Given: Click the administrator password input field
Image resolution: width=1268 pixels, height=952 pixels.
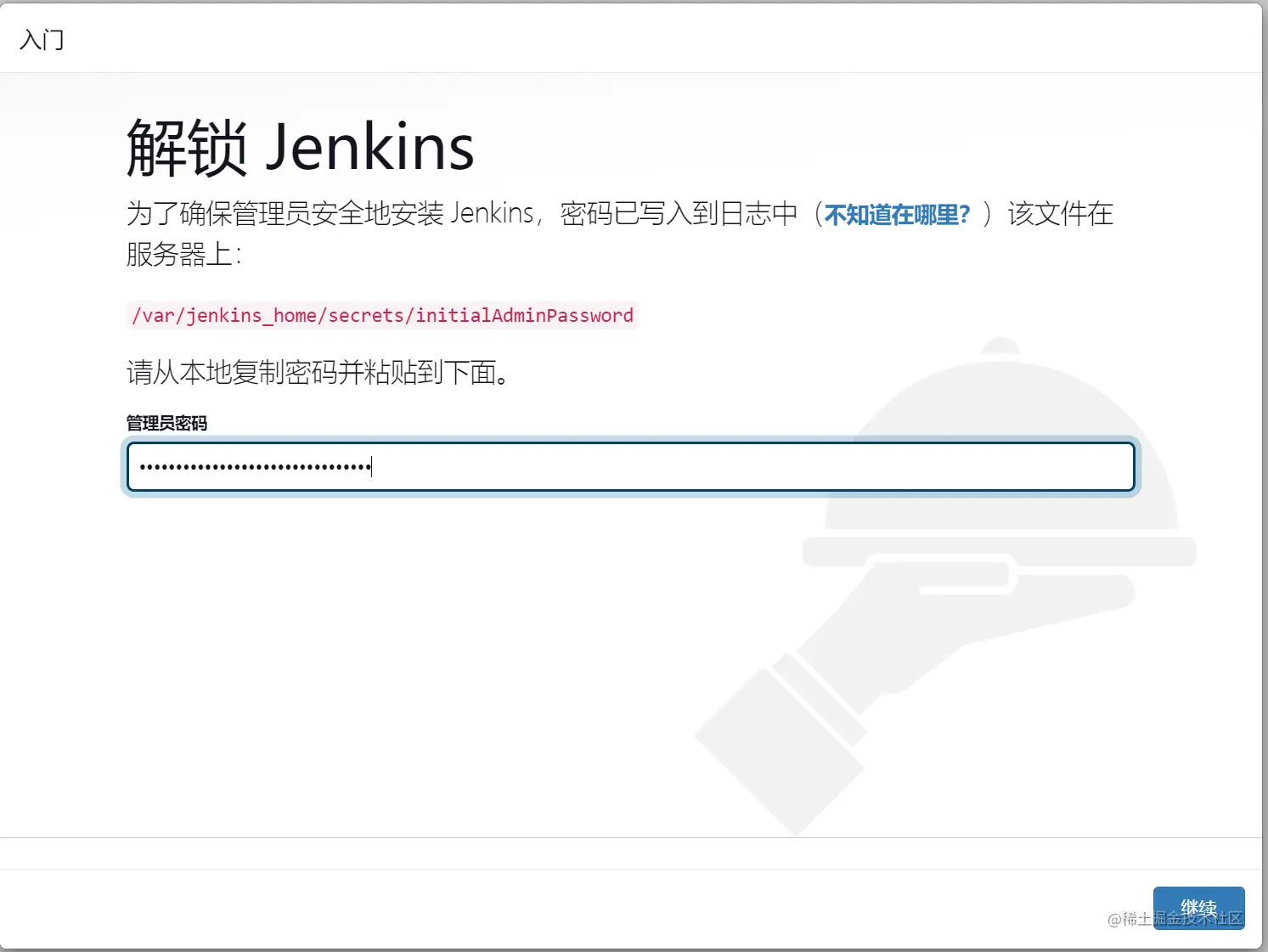Looking at the screenshot, I should tap(630, 466).
